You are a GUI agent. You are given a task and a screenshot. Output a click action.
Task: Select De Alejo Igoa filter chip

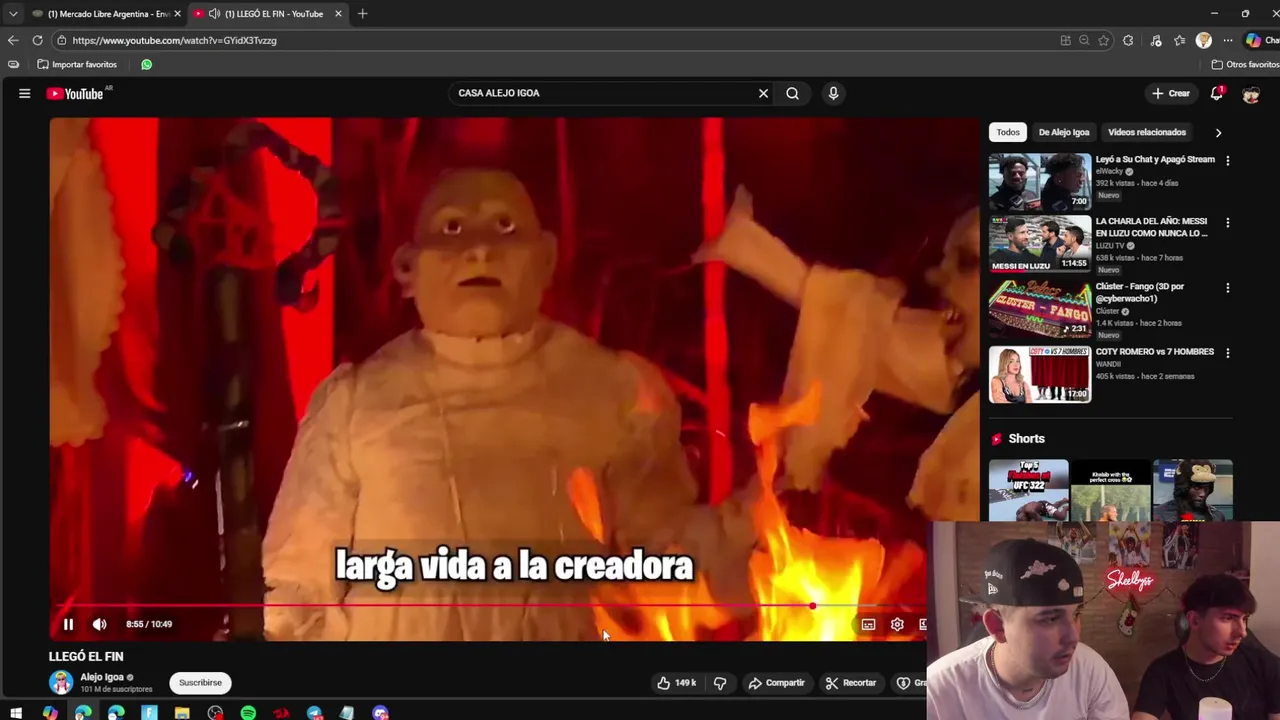[1063, 132]
